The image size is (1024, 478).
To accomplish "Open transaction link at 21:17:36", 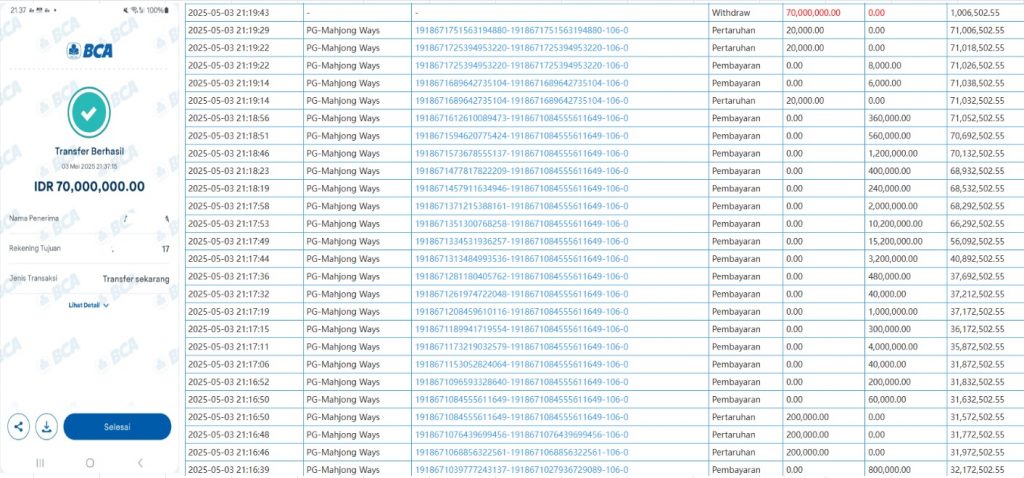I will pos(522,276).
